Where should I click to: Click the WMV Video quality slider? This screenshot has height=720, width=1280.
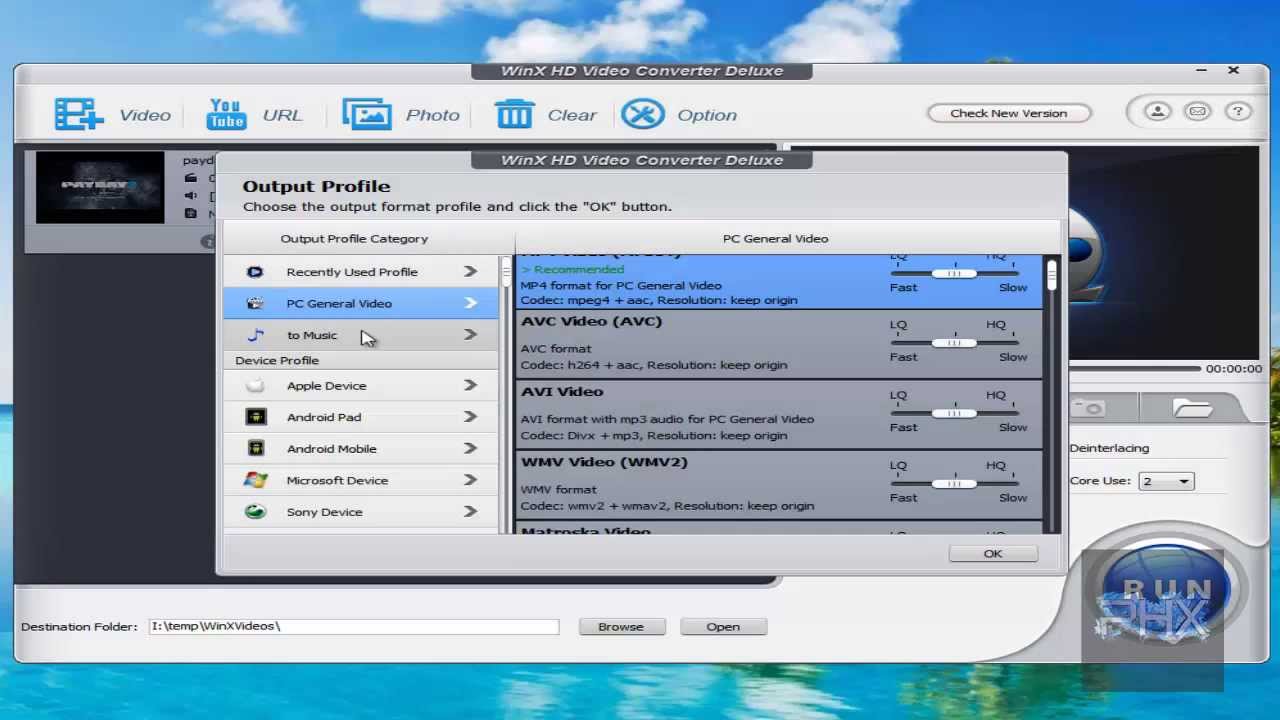point(954,483)
